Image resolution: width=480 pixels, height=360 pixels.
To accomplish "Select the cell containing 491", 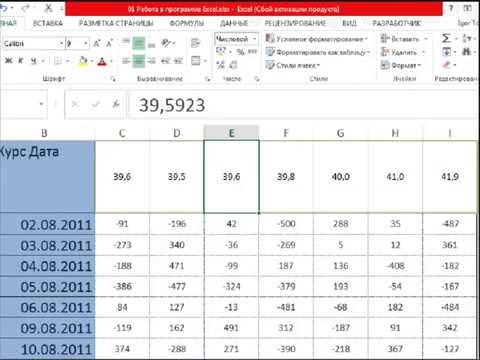I will click(x=231, y=328).
